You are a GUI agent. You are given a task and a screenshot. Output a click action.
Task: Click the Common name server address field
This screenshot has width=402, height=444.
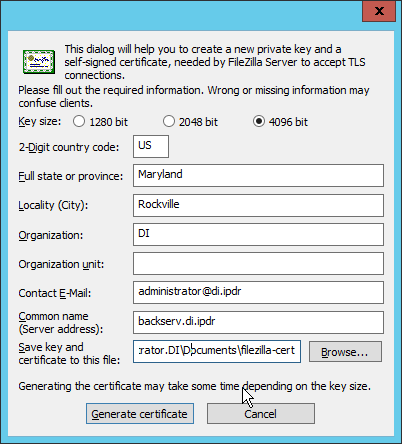(258, 322)
